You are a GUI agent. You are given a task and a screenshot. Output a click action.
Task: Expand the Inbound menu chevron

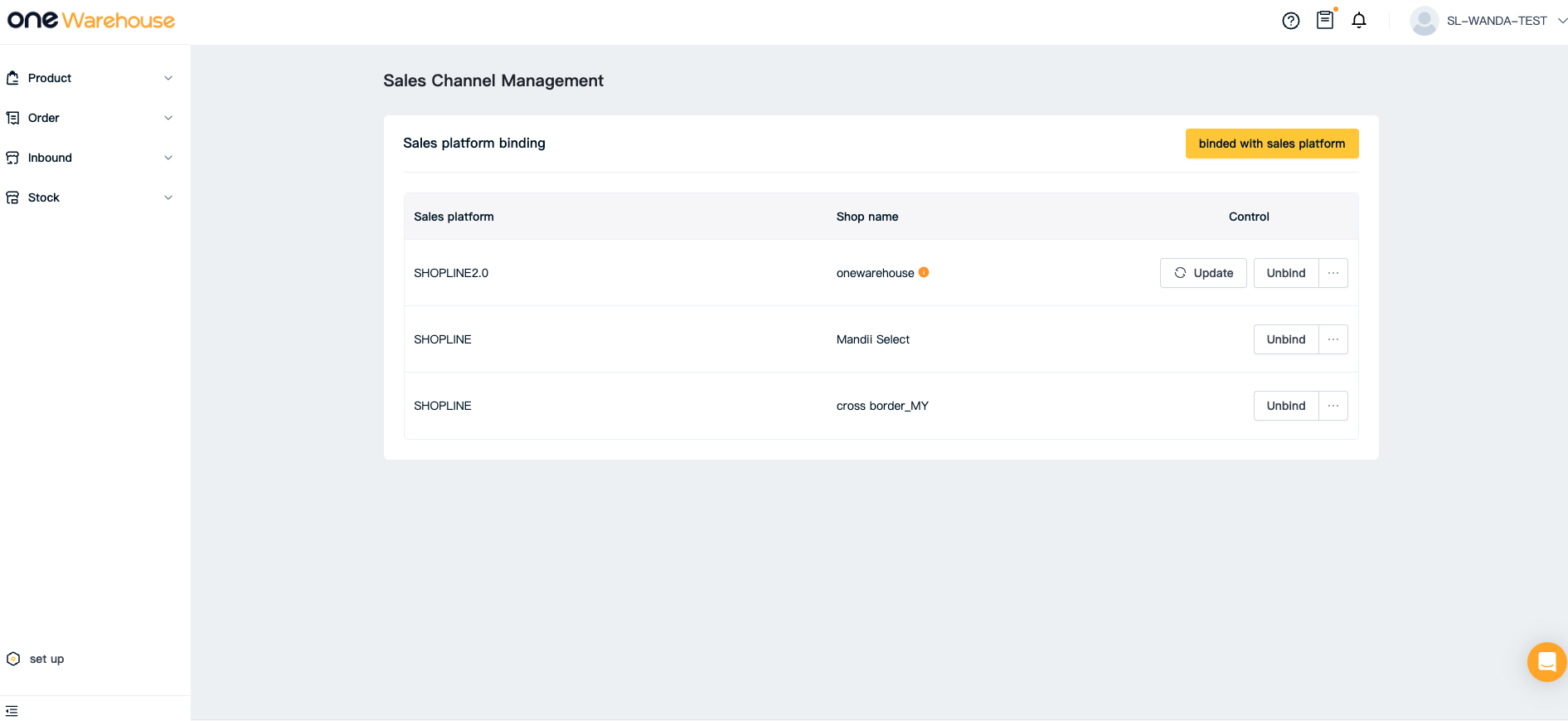[168, 158]
